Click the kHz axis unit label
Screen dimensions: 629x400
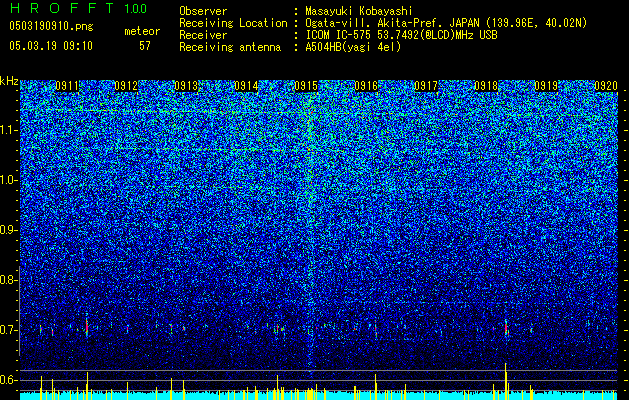9,81
